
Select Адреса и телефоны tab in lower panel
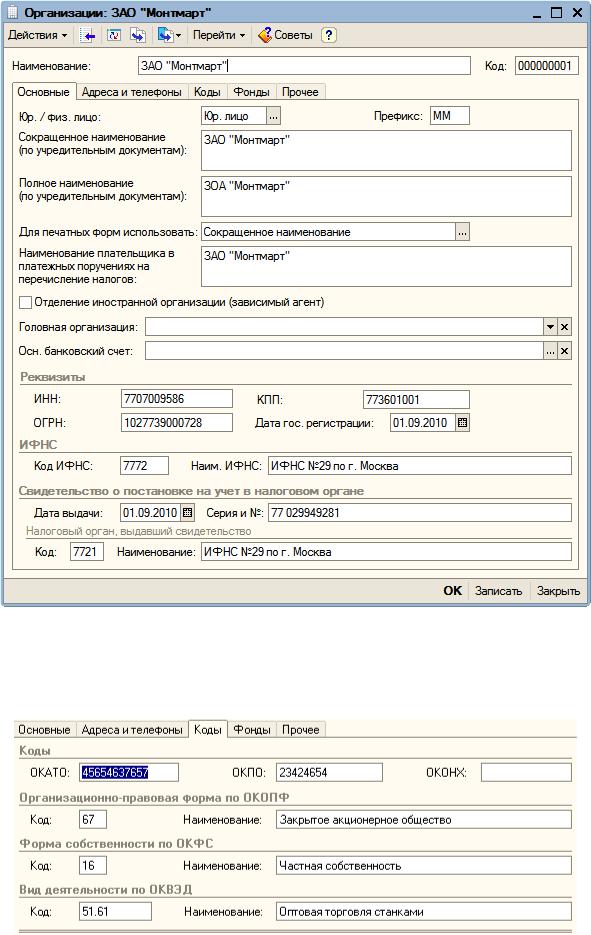pos(132,730)
